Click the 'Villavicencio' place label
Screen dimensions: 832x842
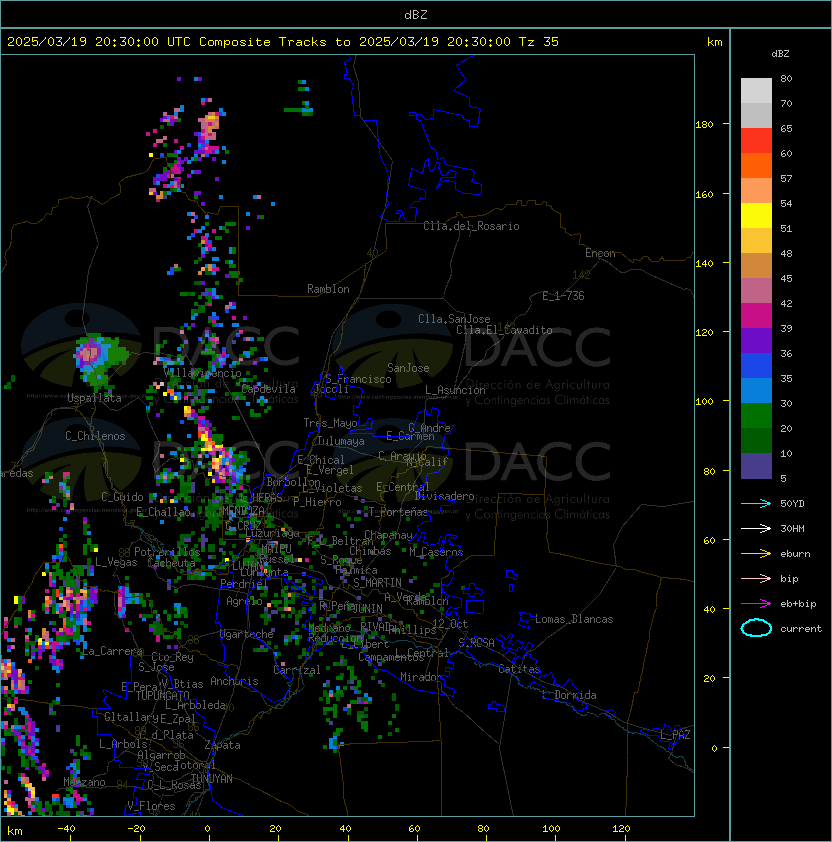tap(202, 373)
